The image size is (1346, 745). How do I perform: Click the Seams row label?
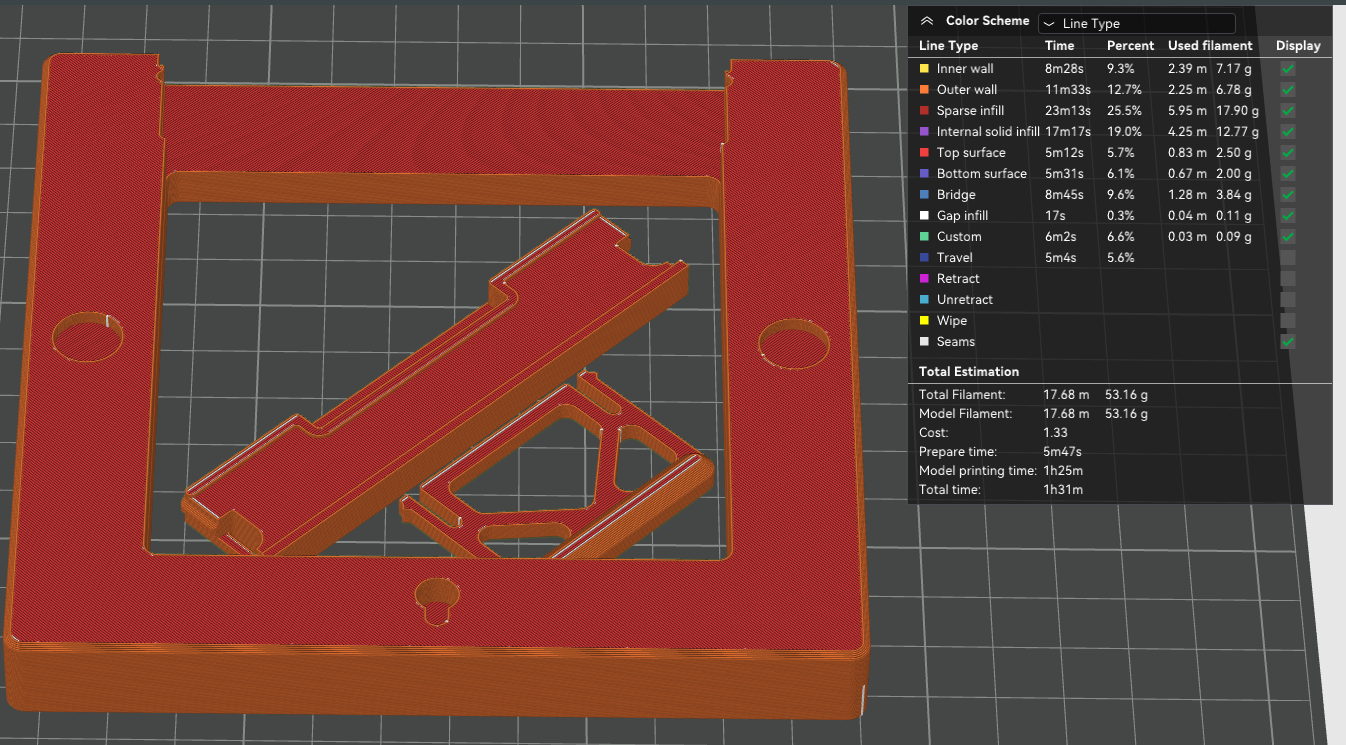coord(955,342)
